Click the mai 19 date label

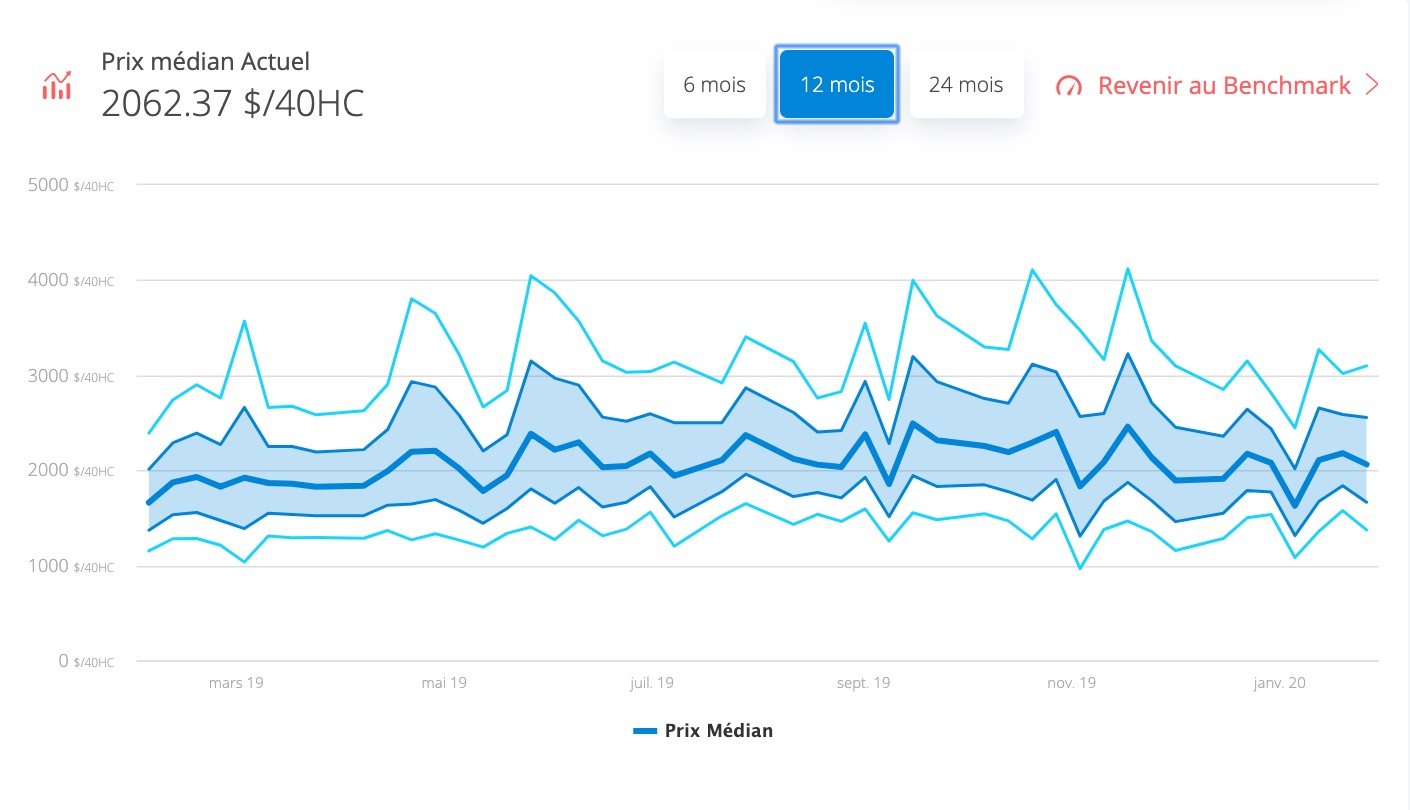pyautogui.click(x=444, y=683)
